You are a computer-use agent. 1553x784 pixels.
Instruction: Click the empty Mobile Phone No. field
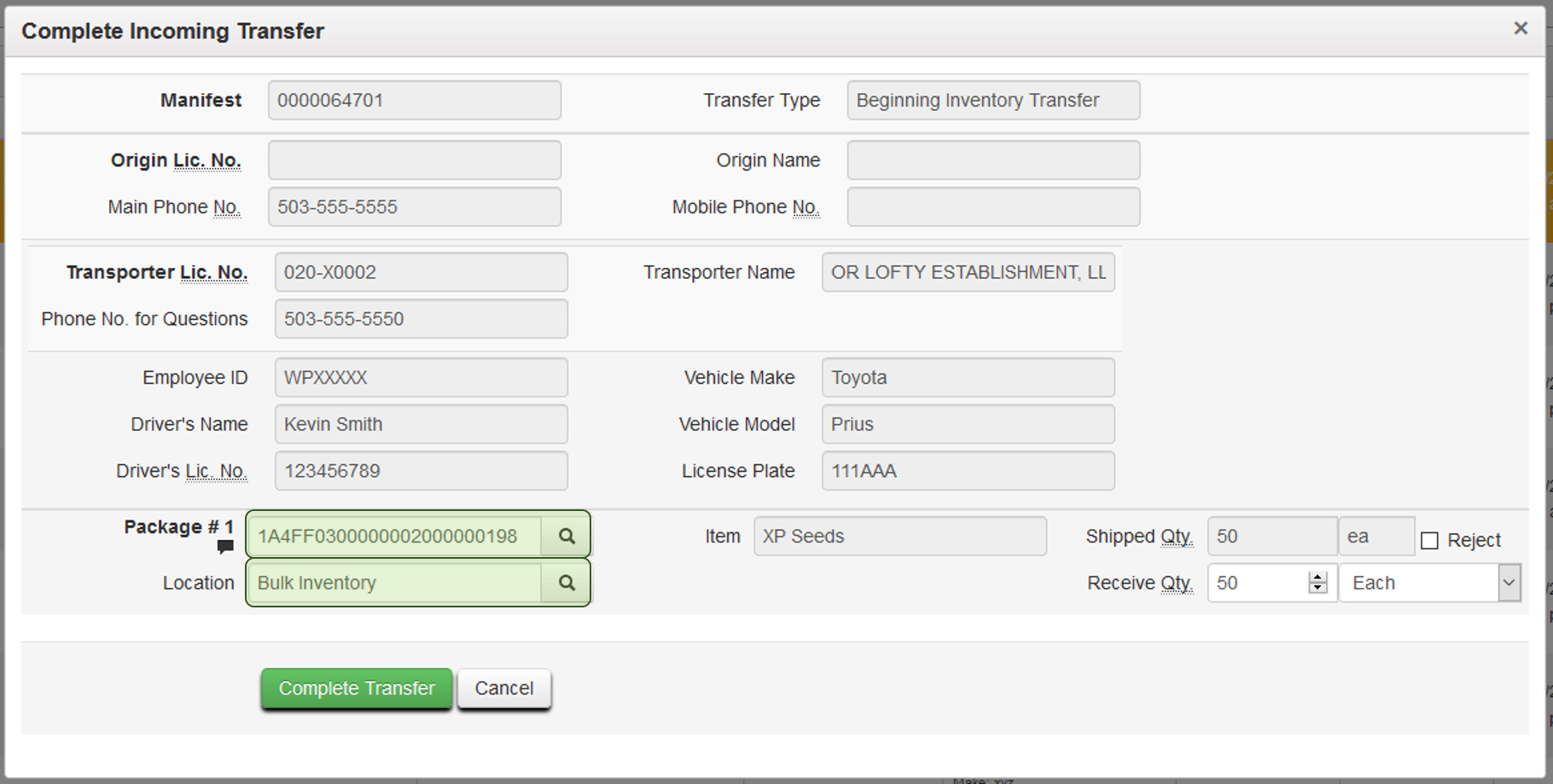993,206
